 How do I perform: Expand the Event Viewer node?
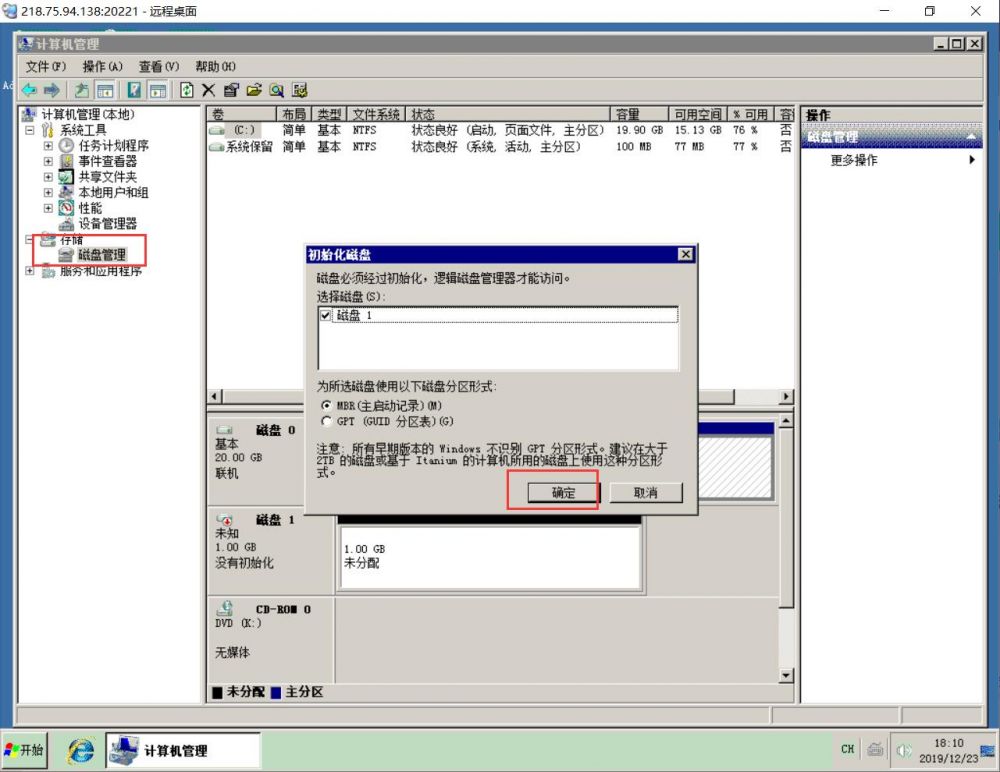tap(48, 161)
